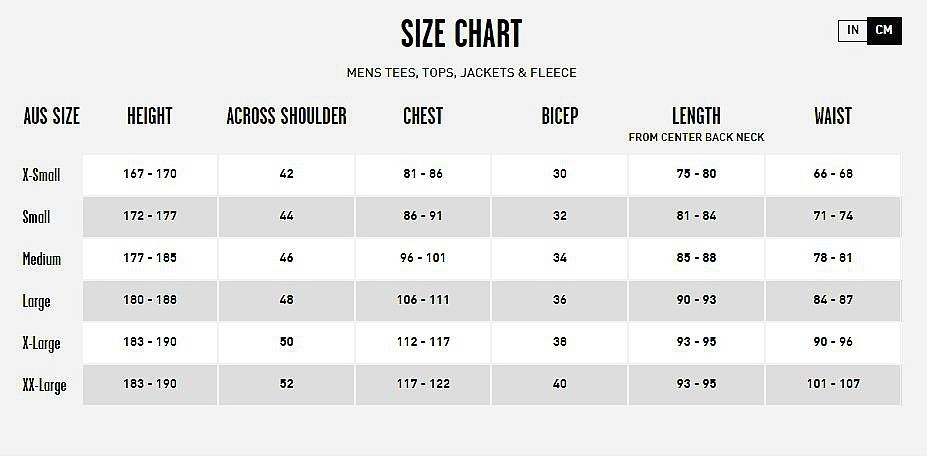The width and height of the screenshot is (927, 462).
Task: Select the WAIST column header
Action: (832, 116)
